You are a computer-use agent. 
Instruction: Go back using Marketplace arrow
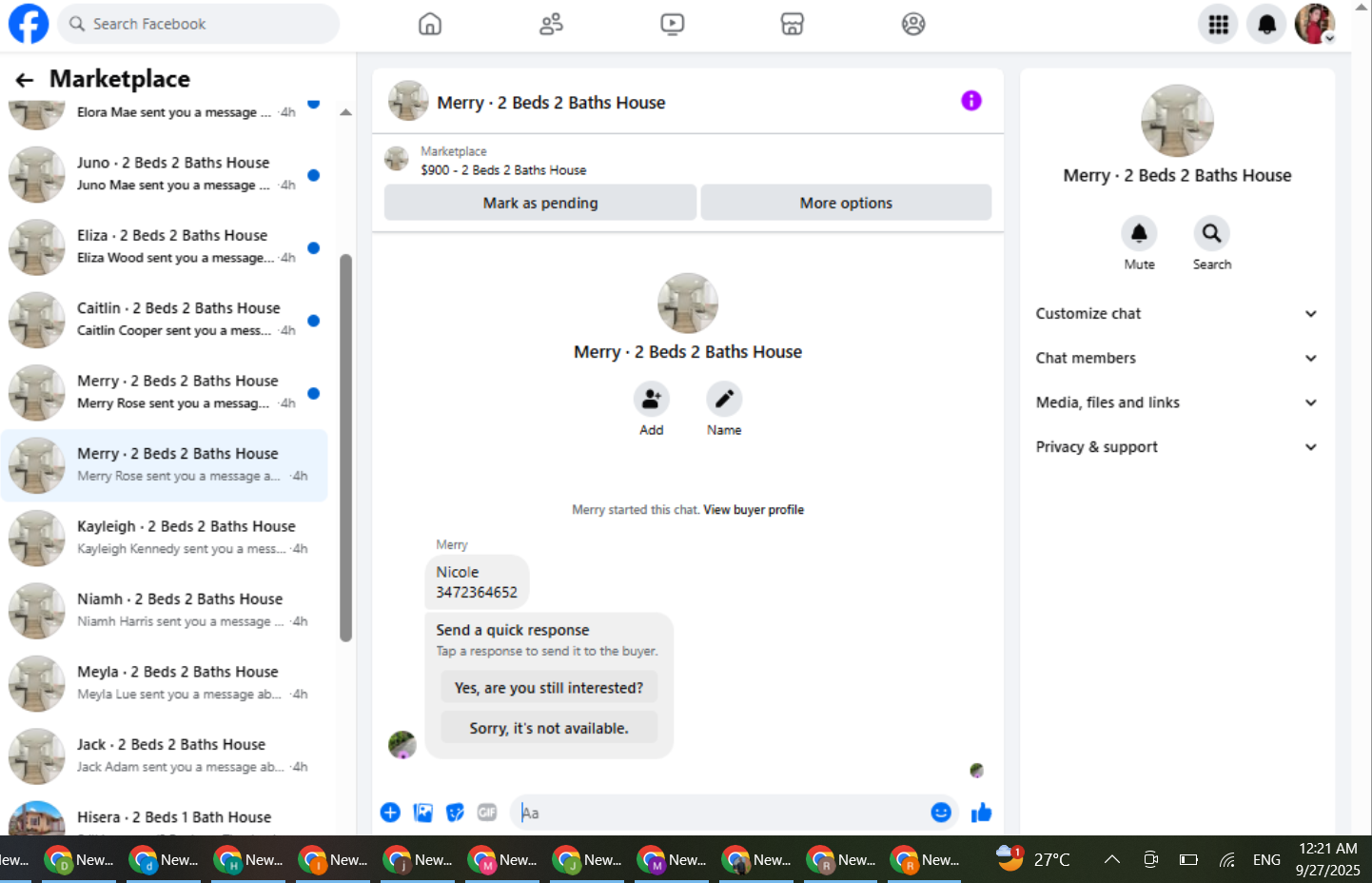(x=25, y=80)
